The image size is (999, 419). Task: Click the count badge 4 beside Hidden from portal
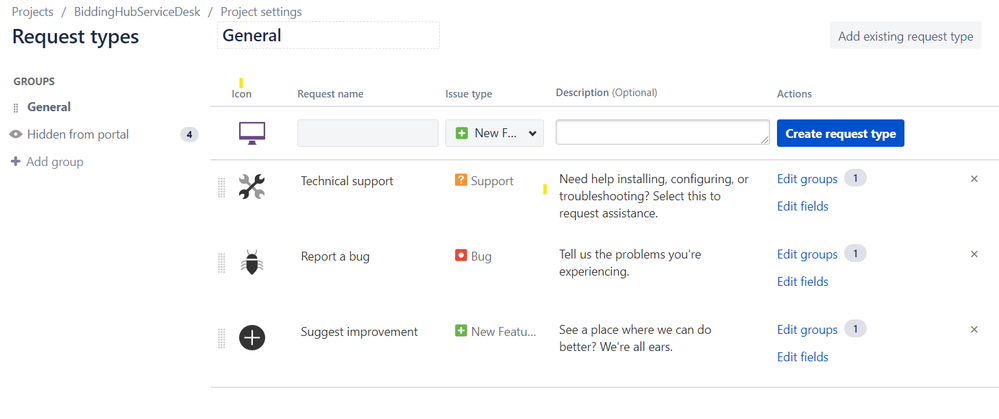(x=189, y=134)
